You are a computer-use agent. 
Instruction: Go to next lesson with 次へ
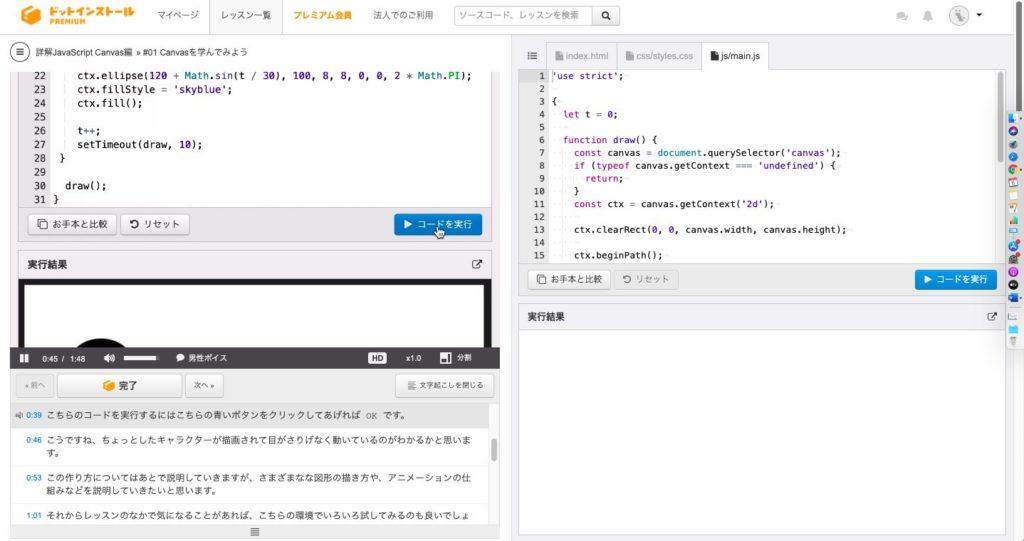[204, 385]
